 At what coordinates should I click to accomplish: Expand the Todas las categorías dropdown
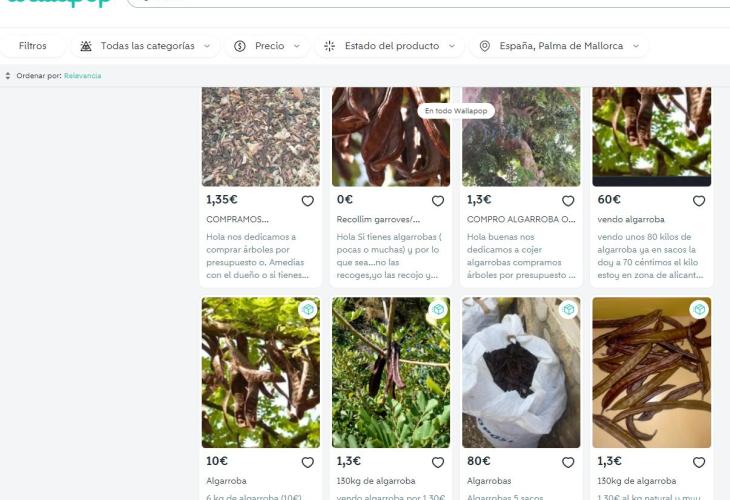[146, 46]
